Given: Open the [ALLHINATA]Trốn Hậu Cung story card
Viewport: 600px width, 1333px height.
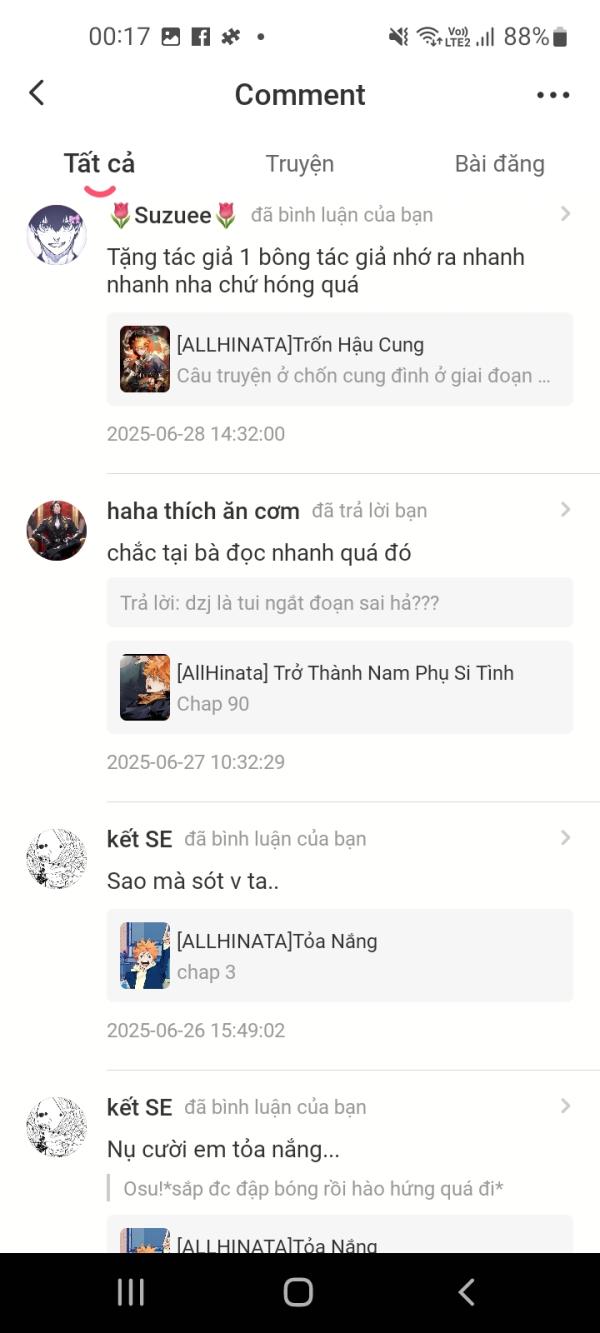Looking at the screenshot, I should (340, 359).
